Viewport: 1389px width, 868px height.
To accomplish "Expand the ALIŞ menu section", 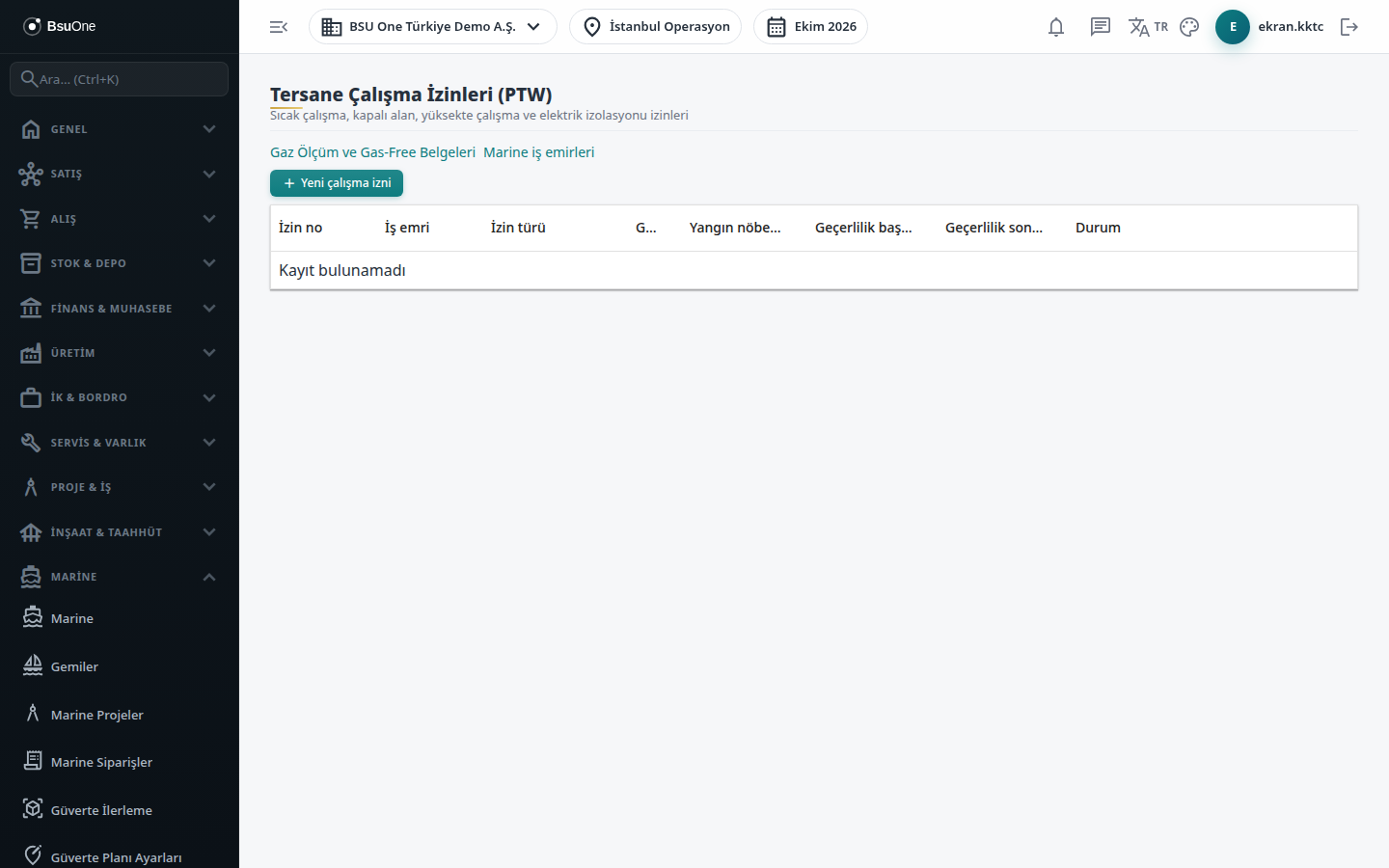I will [120, 219].
